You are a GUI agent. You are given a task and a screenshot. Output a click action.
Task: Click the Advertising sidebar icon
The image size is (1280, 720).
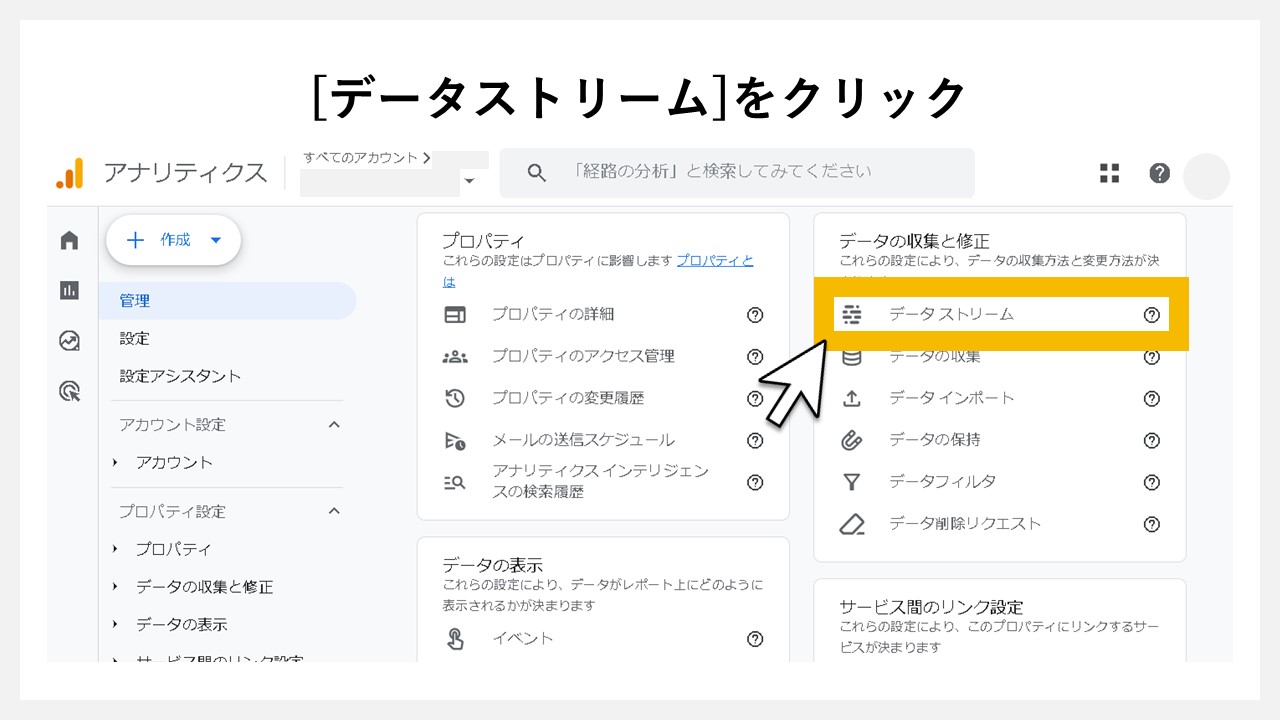pyautogui.click(x=69, y=390)
